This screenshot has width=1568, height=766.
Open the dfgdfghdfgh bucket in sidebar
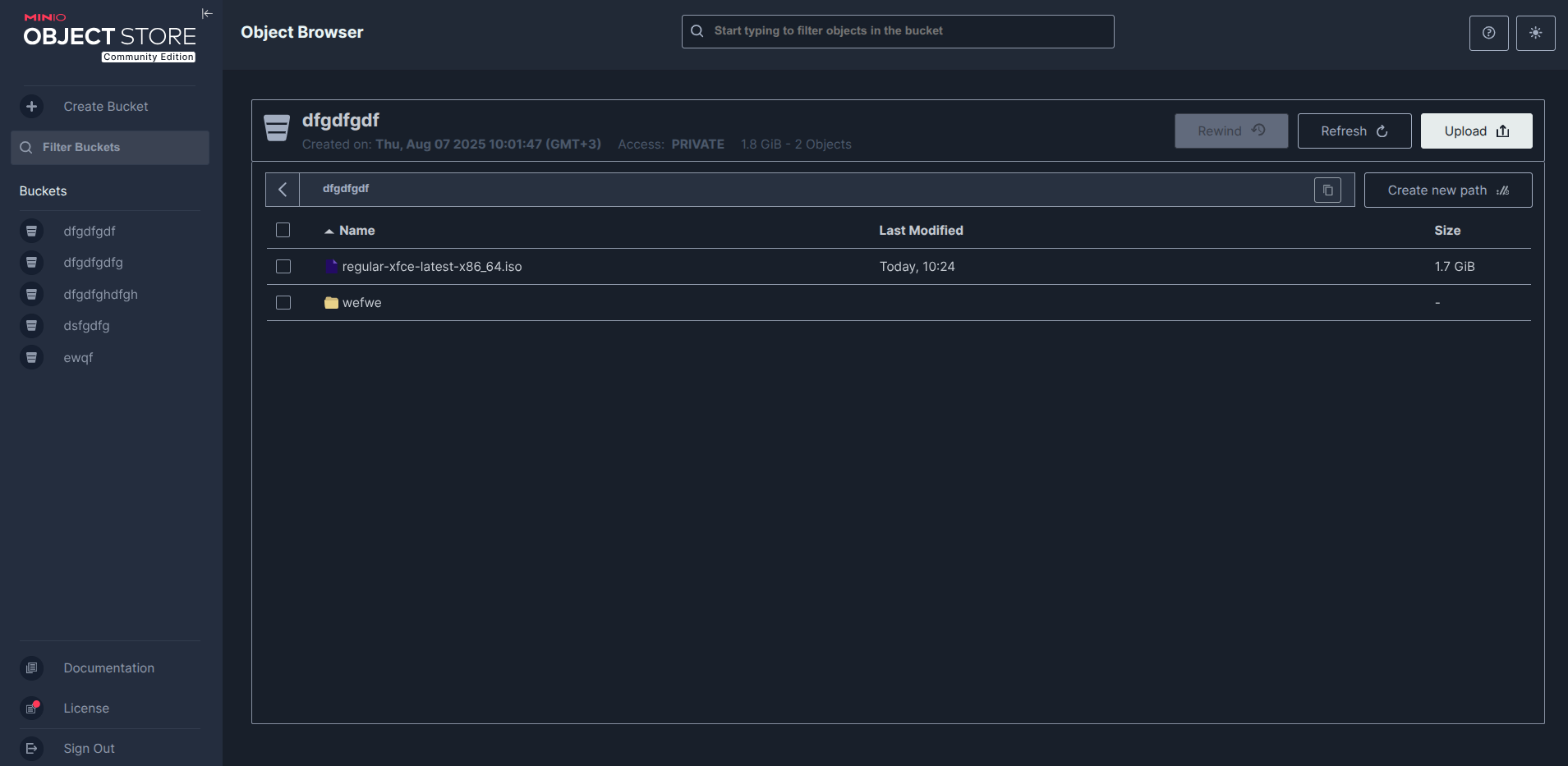pos(100,295)
